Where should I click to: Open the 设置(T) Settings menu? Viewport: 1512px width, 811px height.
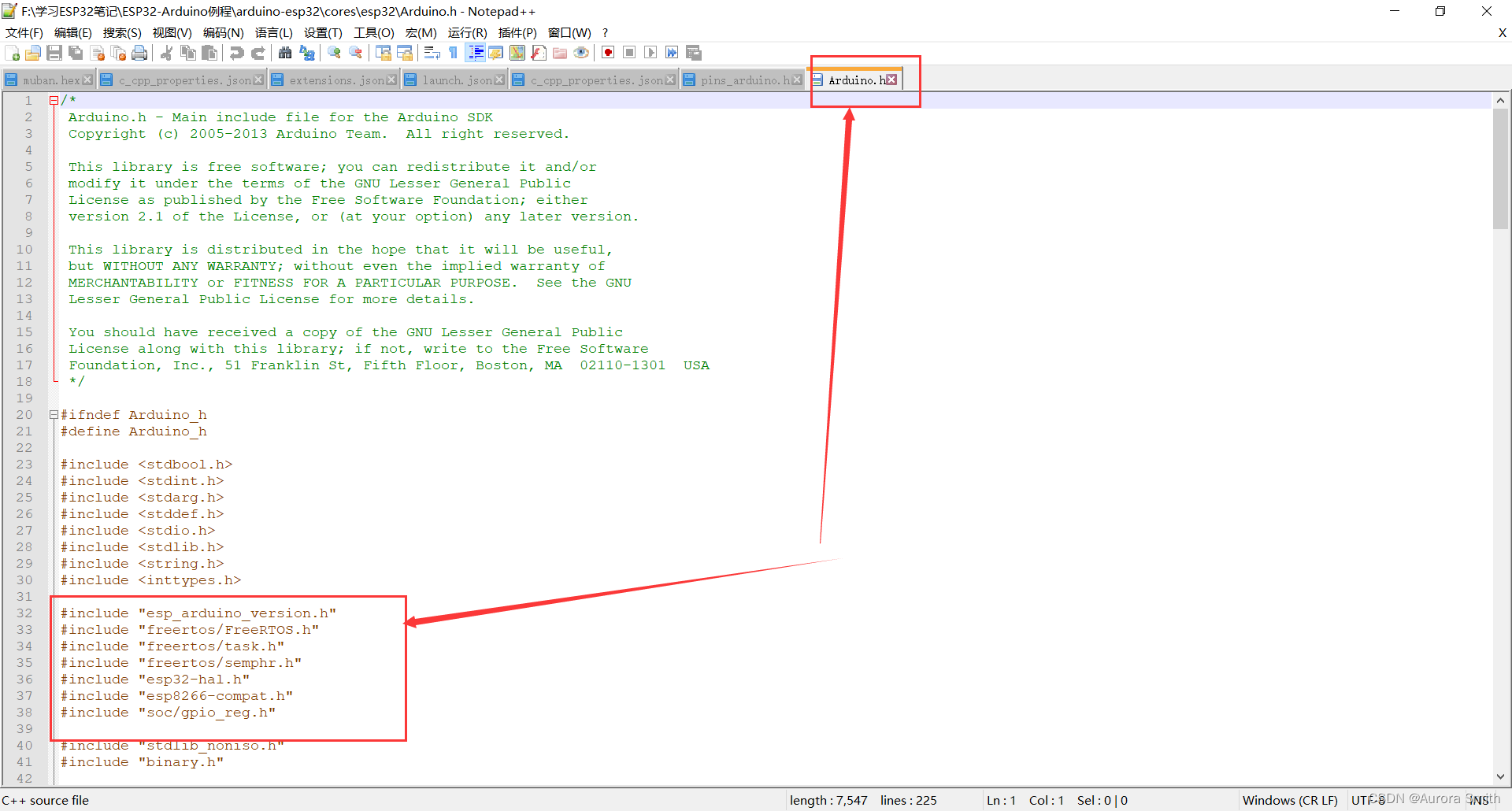pos(323,33)
